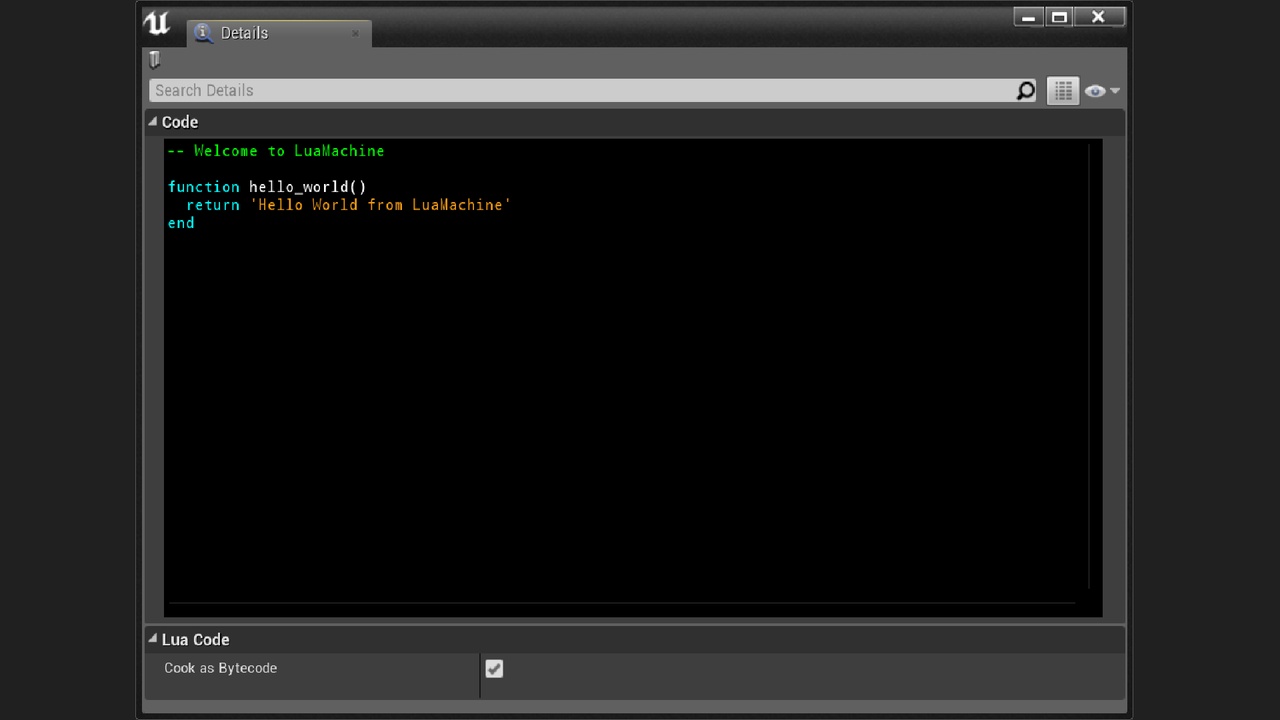Close the Details tab

[355, 33]
